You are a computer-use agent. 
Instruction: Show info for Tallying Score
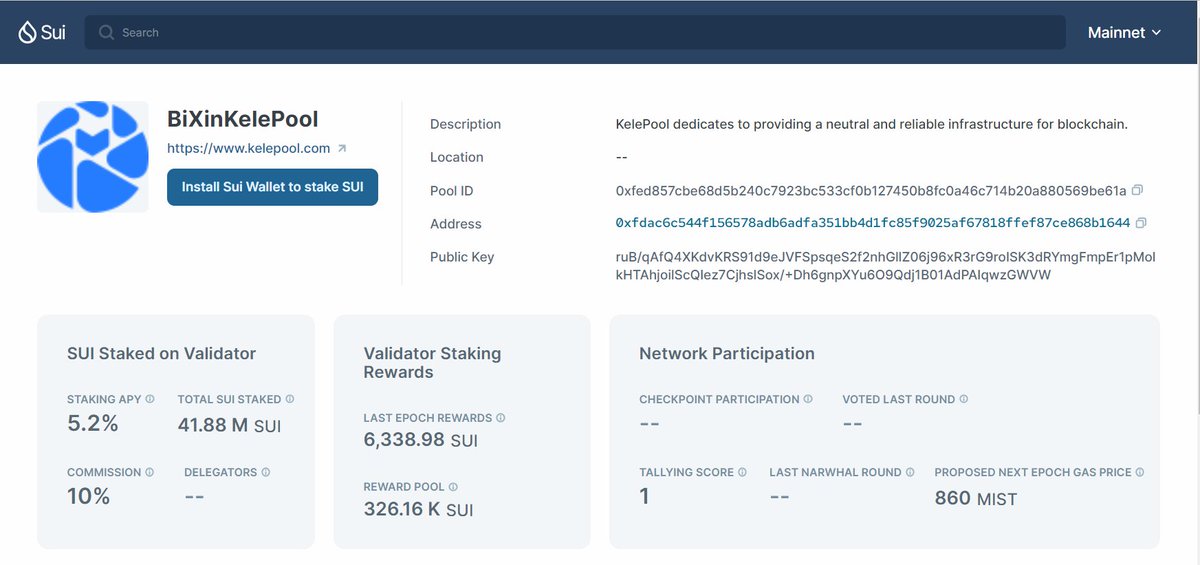click(x=742, y=472)
